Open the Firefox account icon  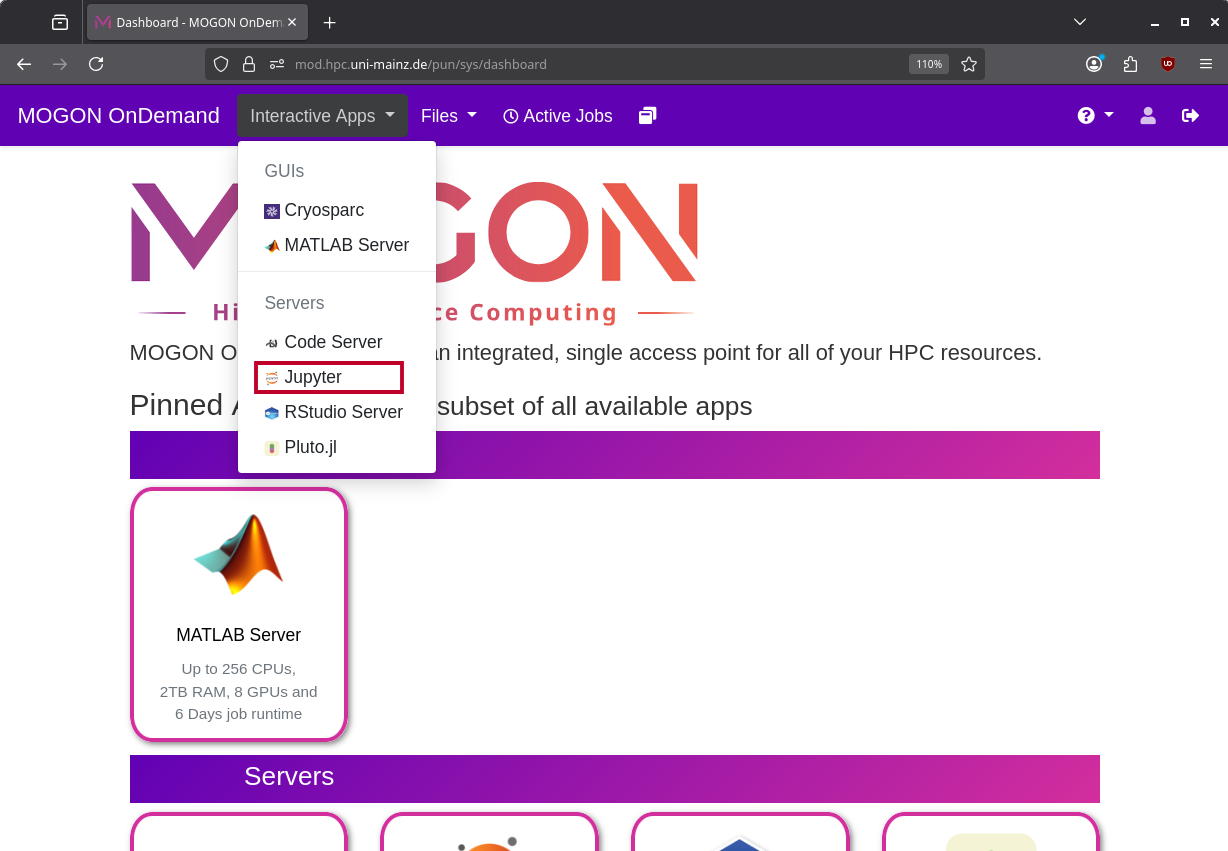point(1094,64)
